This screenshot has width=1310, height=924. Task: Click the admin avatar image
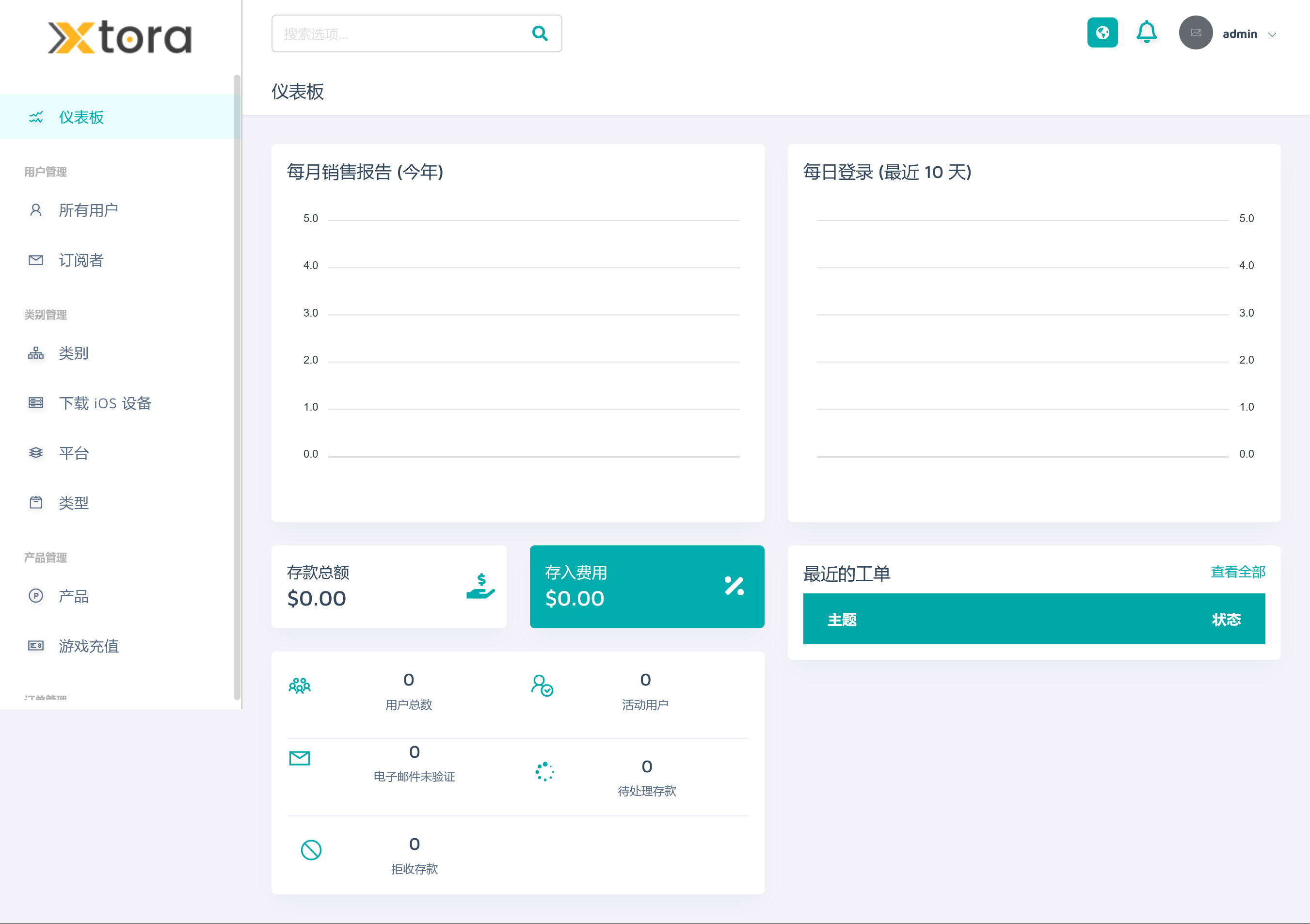pyautogui.click(x=1195, y=33)
